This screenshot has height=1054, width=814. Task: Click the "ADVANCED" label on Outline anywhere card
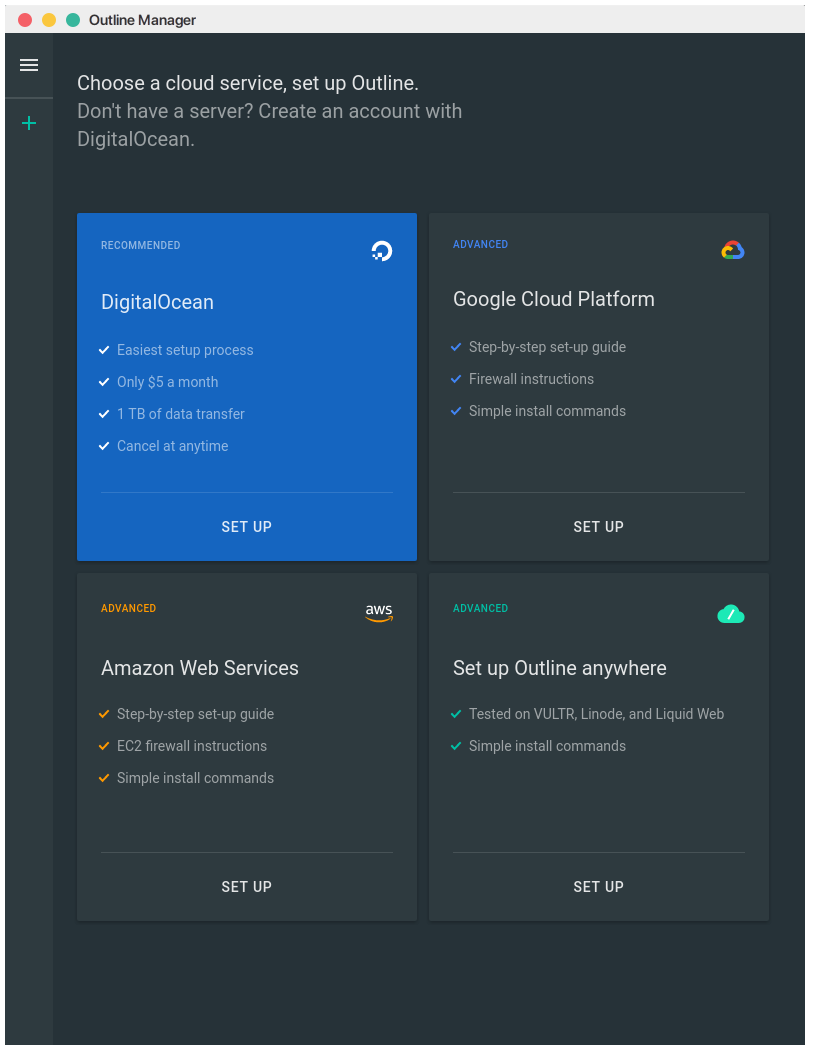481,608
